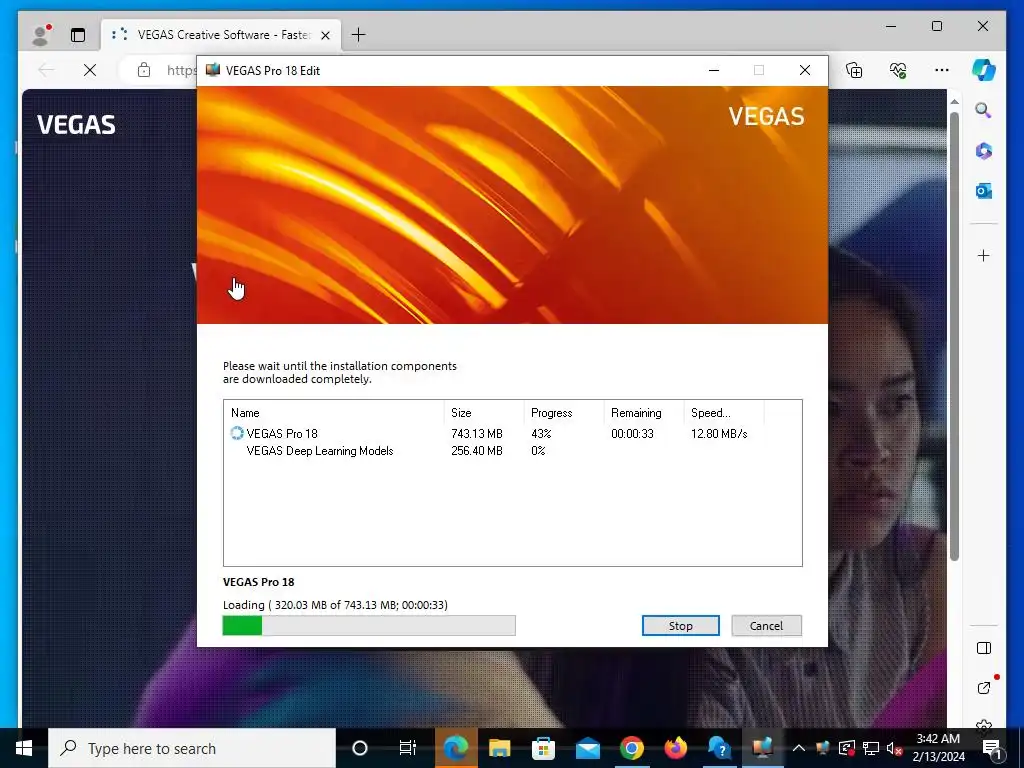Open Microsoft Edge from taskbar
This screenshot has height=768, width=1024.
pyautogui.click(x=456, y=748)
